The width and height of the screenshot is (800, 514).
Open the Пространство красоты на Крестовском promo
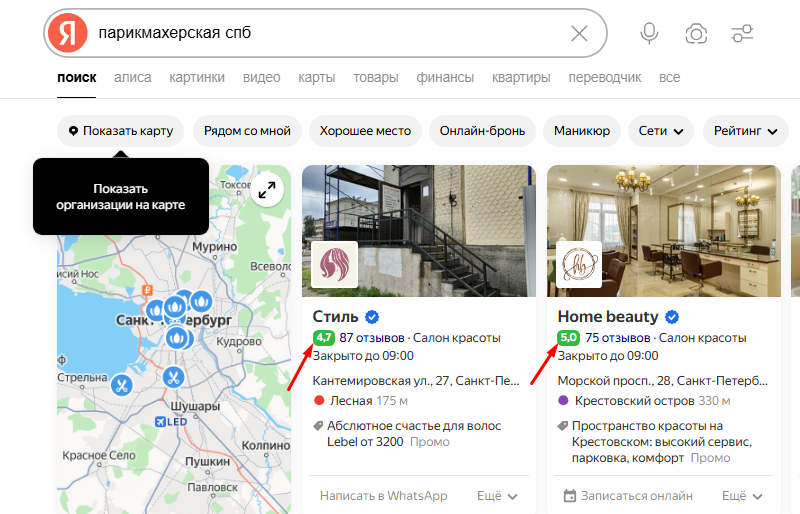click(x=662, y=442)
